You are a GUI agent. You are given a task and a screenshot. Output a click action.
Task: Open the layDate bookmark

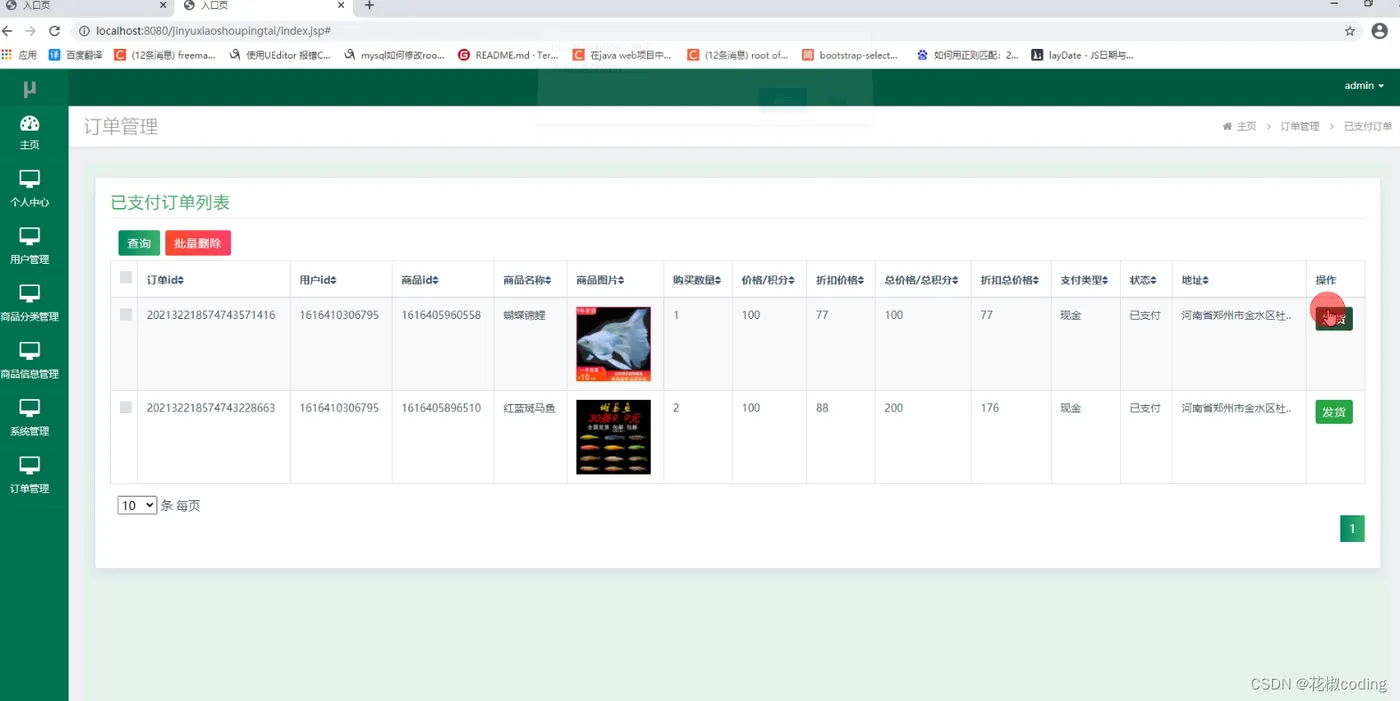[x=1083, y=55]
